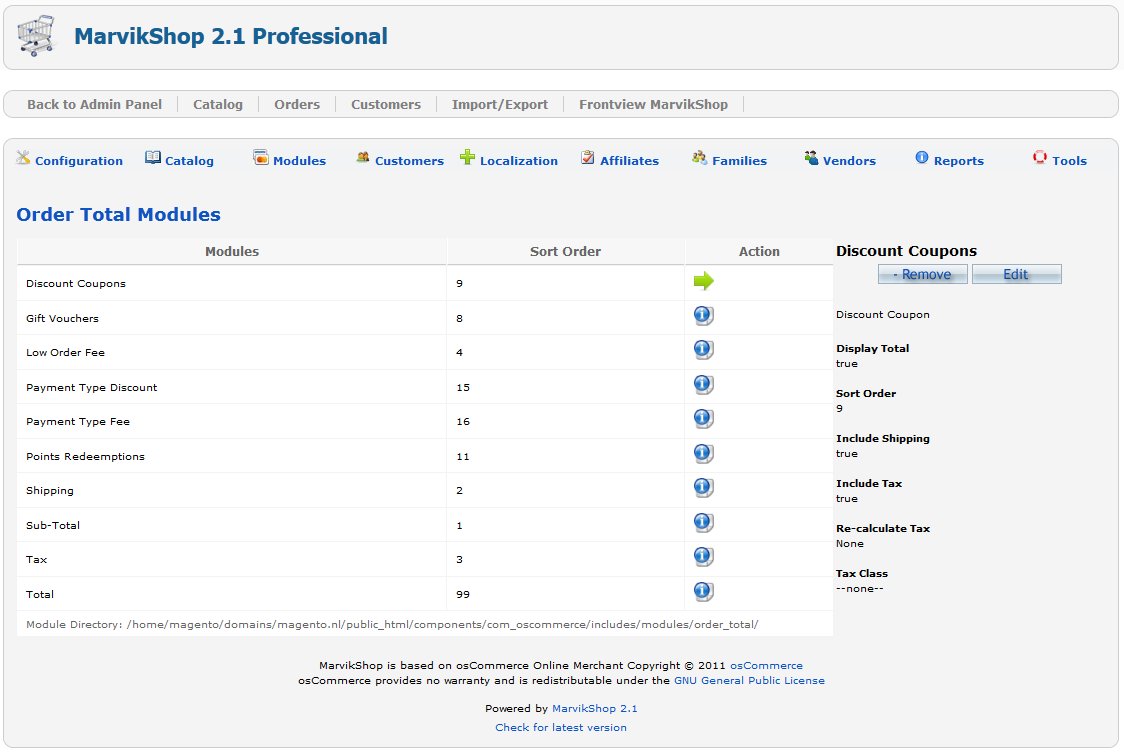
Task: Follow the osCommerce link
Action: tap(766, 666)
